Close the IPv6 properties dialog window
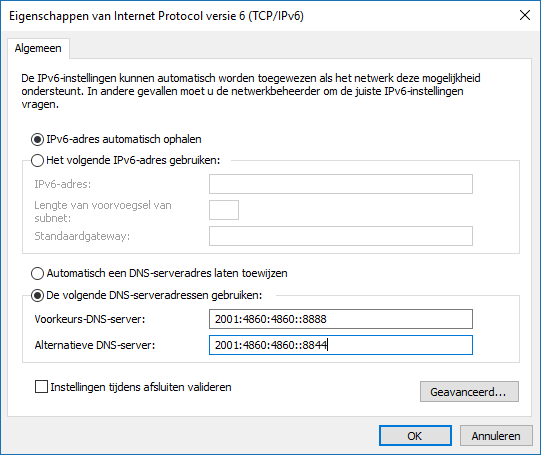Viewport: 541px width, 455px height. tap(524, 16)
